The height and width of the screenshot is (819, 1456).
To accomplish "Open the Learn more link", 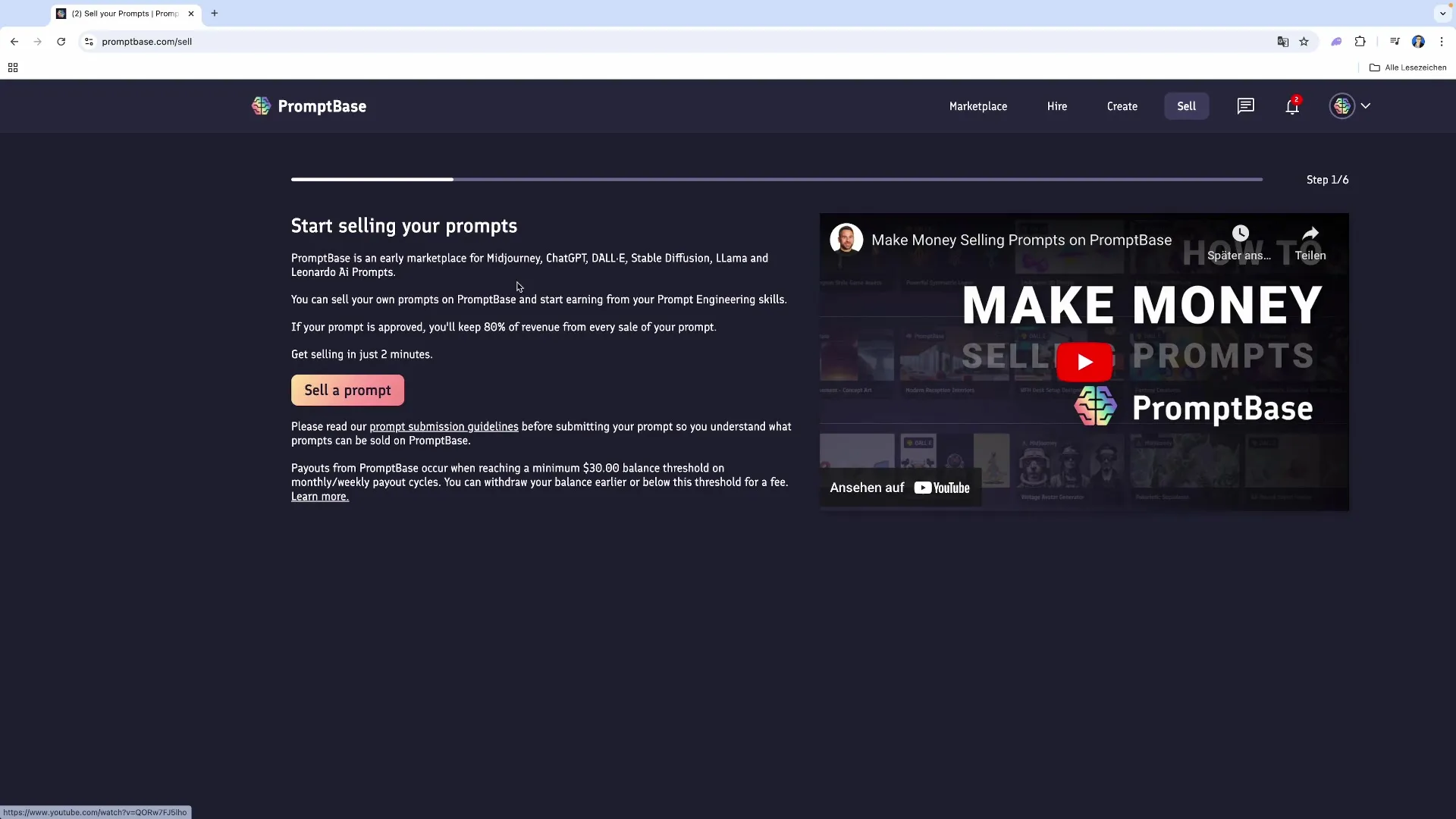I will pos(319,497).
